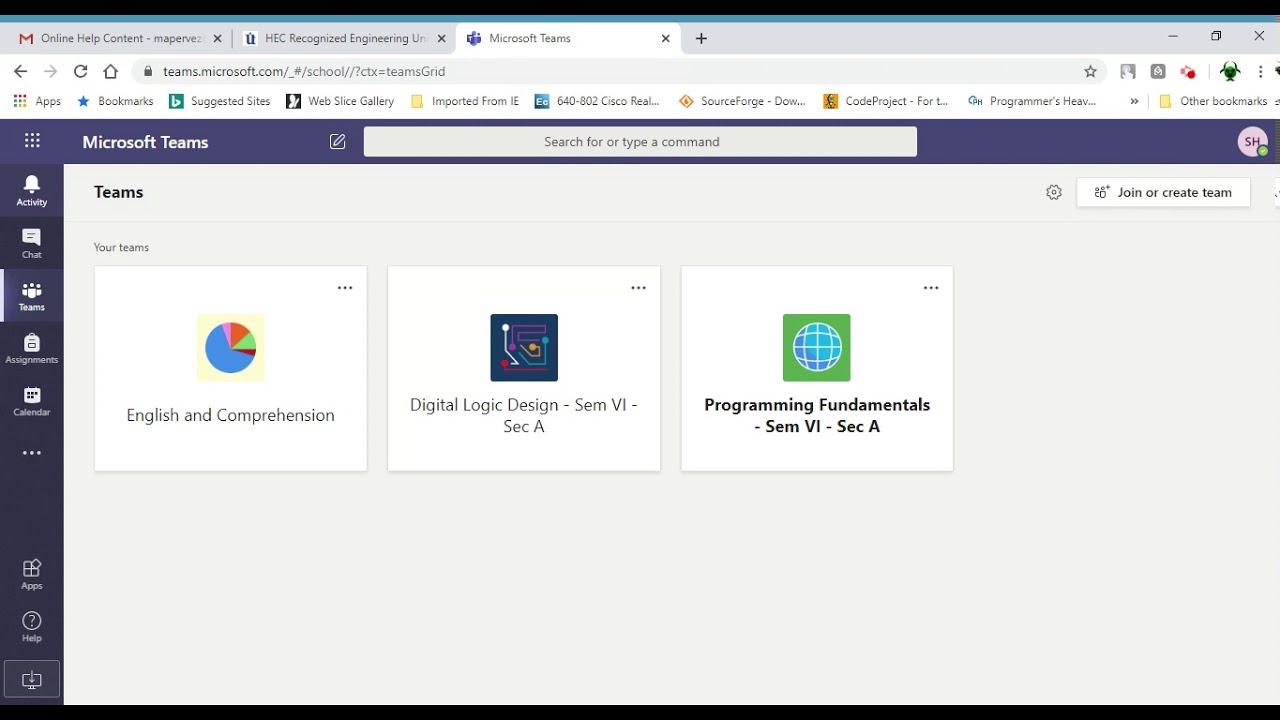The height and width of the screenshot is (720, 1280).
Task: Close the HEC Recognized Engineering tab
Action: pos(441,38)
